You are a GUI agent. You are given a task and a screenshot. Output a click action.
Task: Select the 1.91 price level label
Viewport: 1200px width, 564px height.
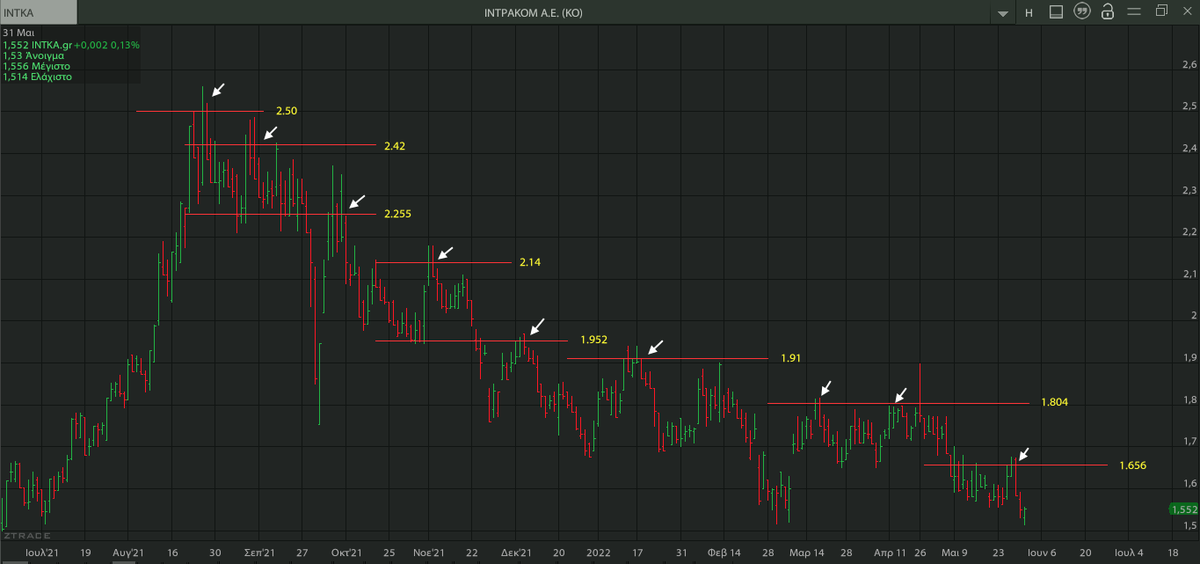click(x=792, y=357)
